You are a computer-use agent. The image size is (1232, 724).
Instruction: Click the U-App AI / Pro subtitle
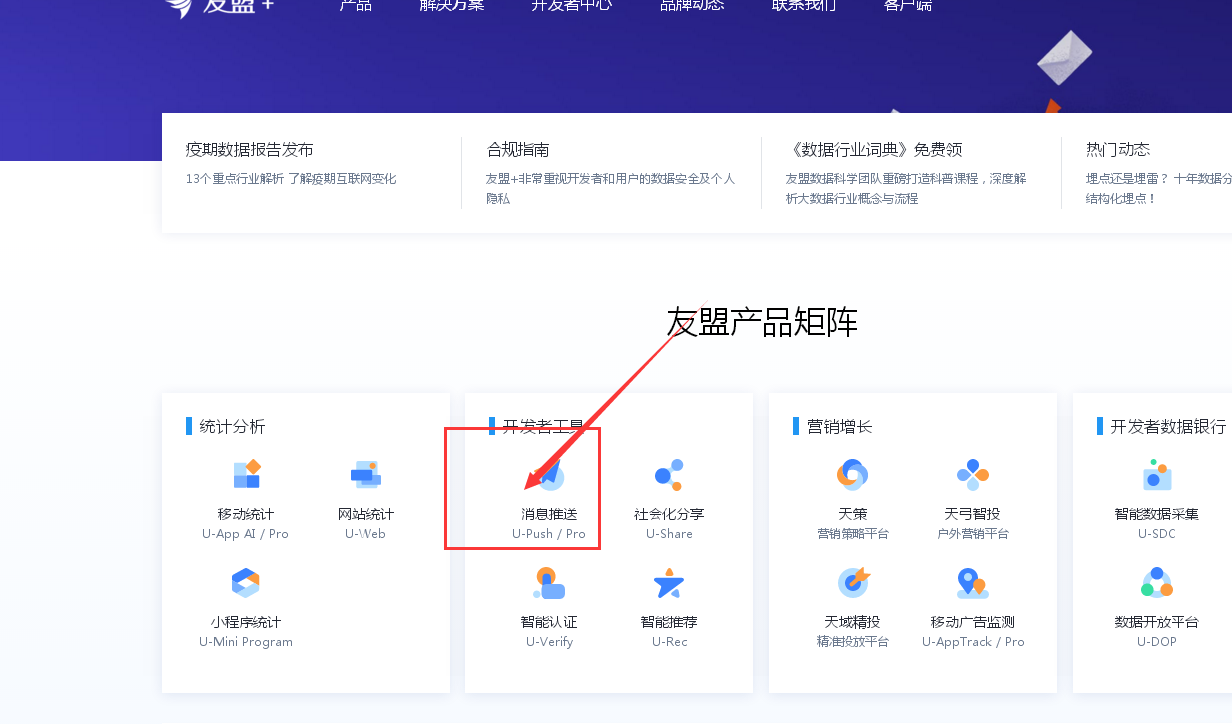coord(245,534)
